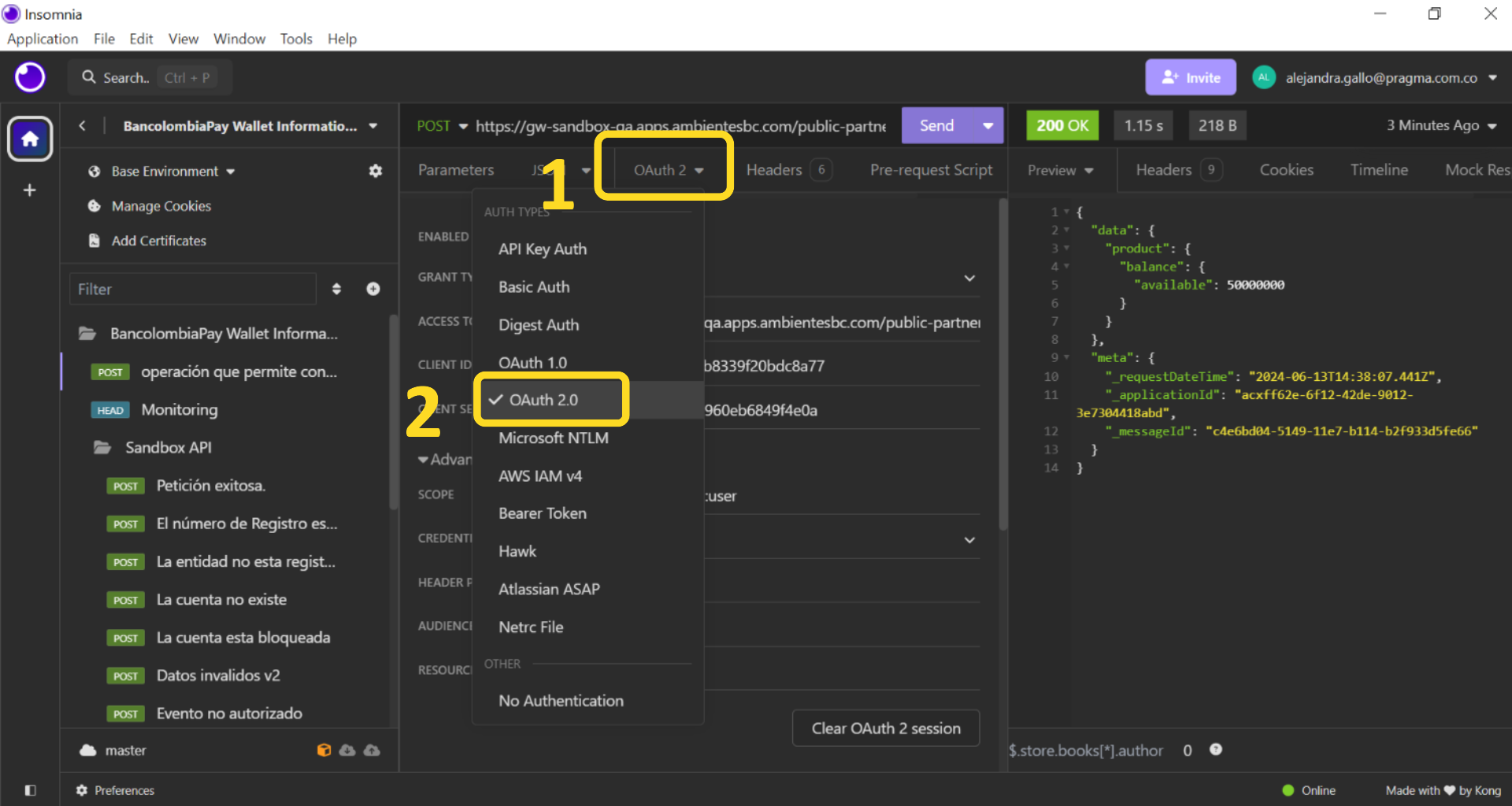Viewport: 1512px width, 806px height.
Task: Open the Tools menu
Action: tap(296, 39)
